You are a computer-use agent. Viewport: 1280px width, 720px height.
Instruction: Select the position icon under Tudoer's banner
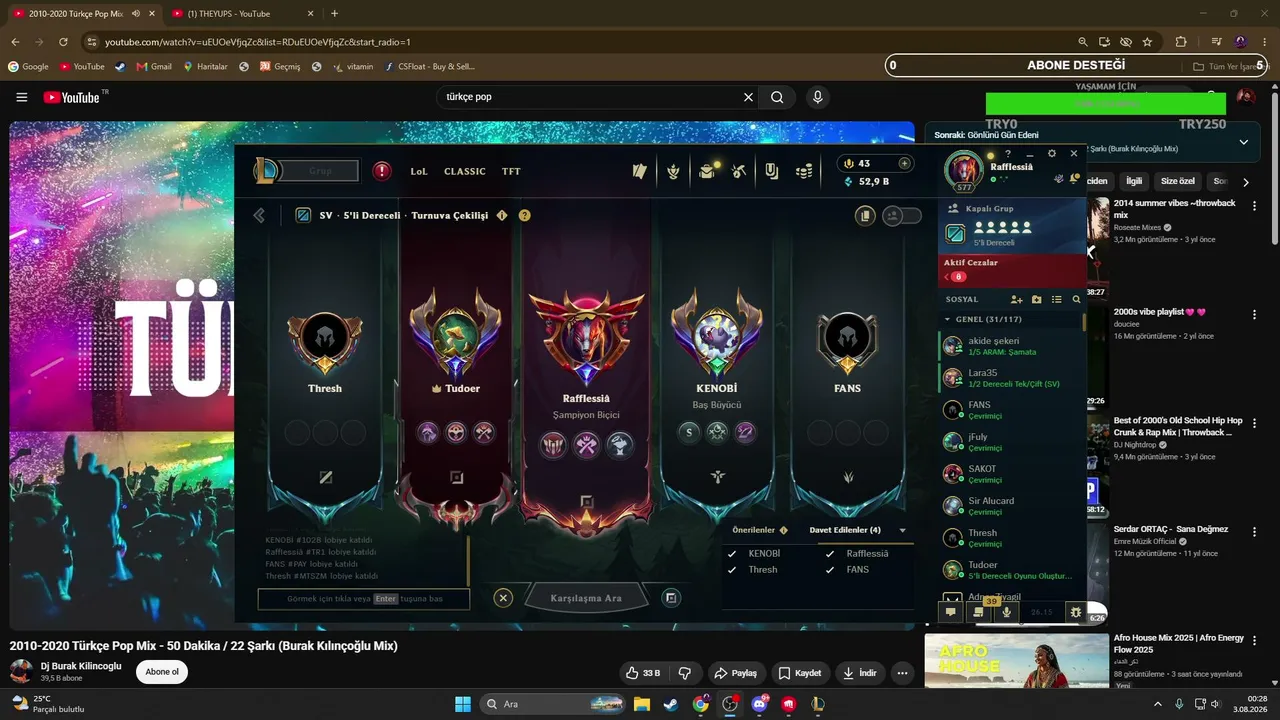[x=456, y=478]
